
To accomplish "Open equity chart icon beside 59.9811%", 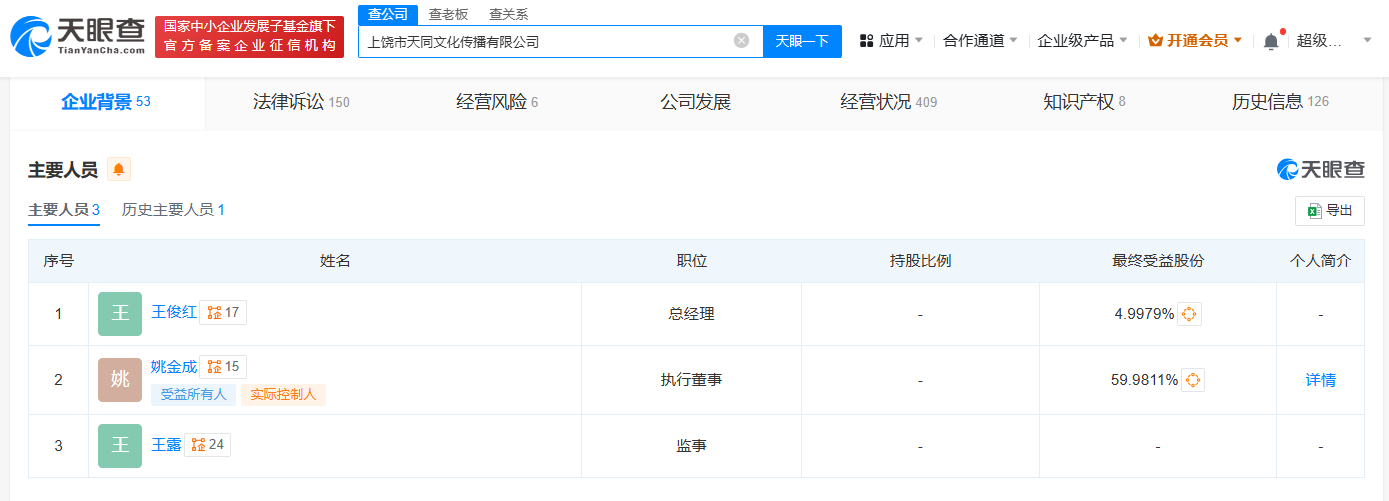I will pos(1193,380).
